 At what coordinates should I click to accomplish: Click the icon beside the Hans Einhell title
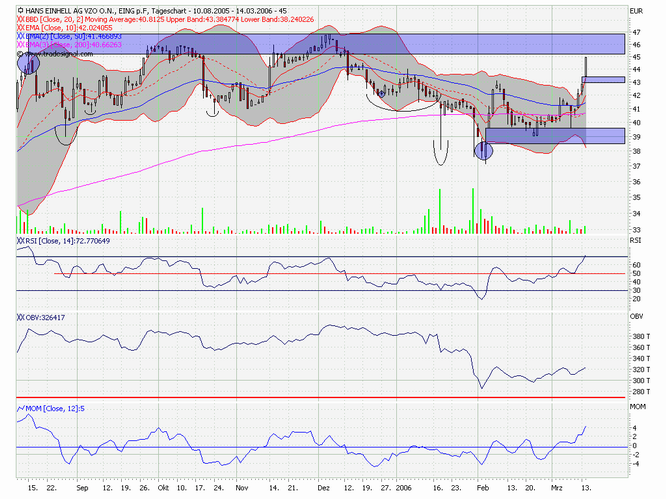click(21, 9)
